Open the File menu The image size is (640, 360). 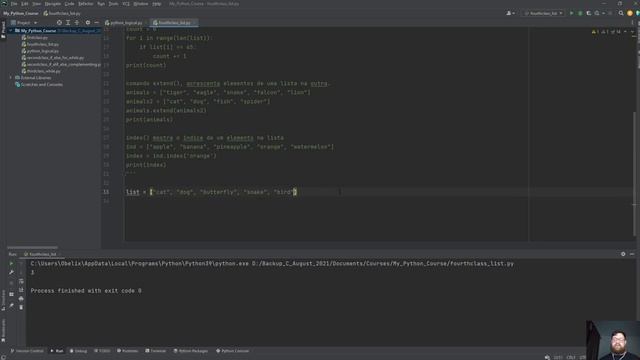tap(14, 4)
